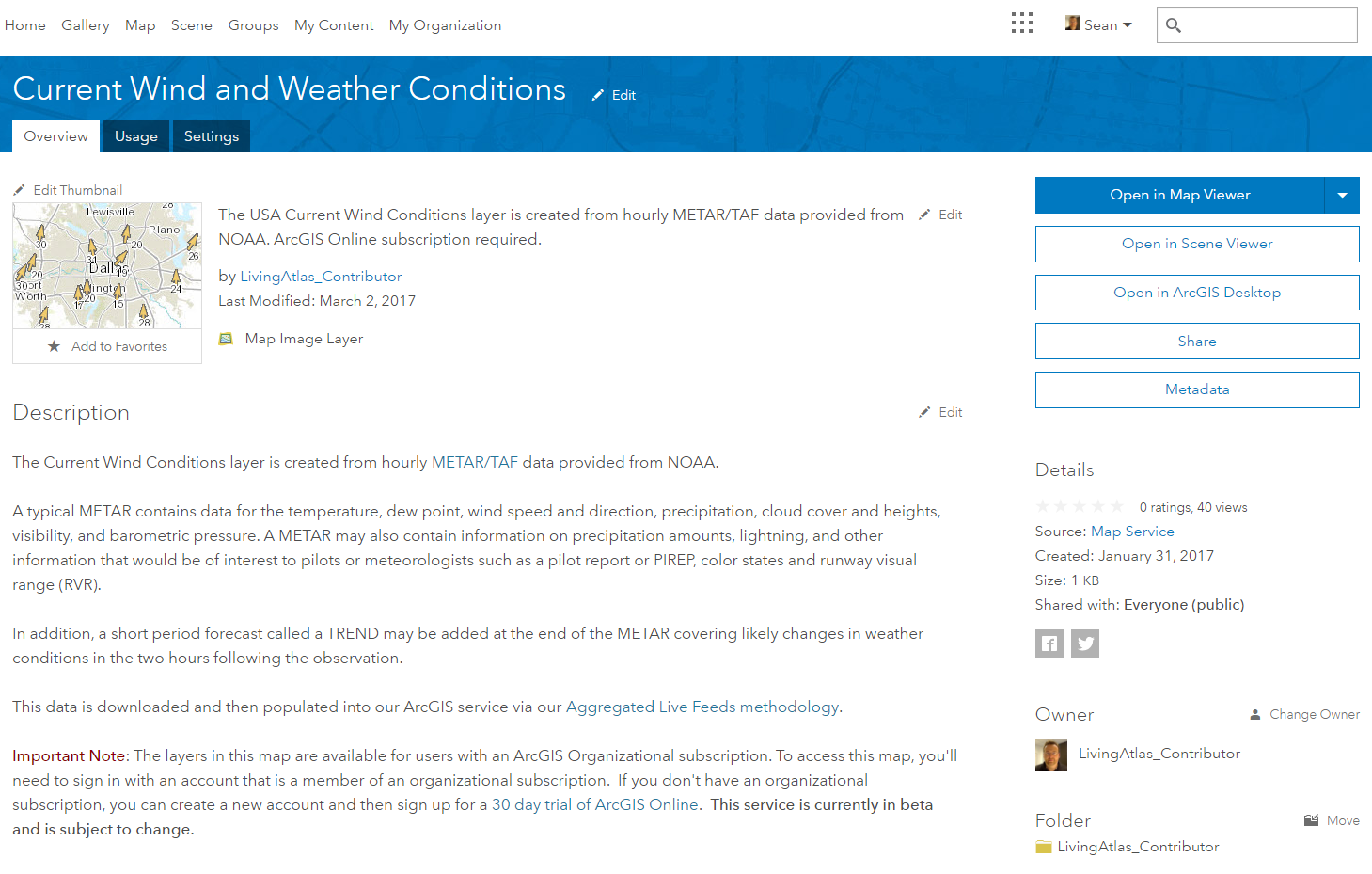Rate the item using the stars
Image resolution: width=1372 pixels, height=874 pixels.
click(x=1078, y=505)
